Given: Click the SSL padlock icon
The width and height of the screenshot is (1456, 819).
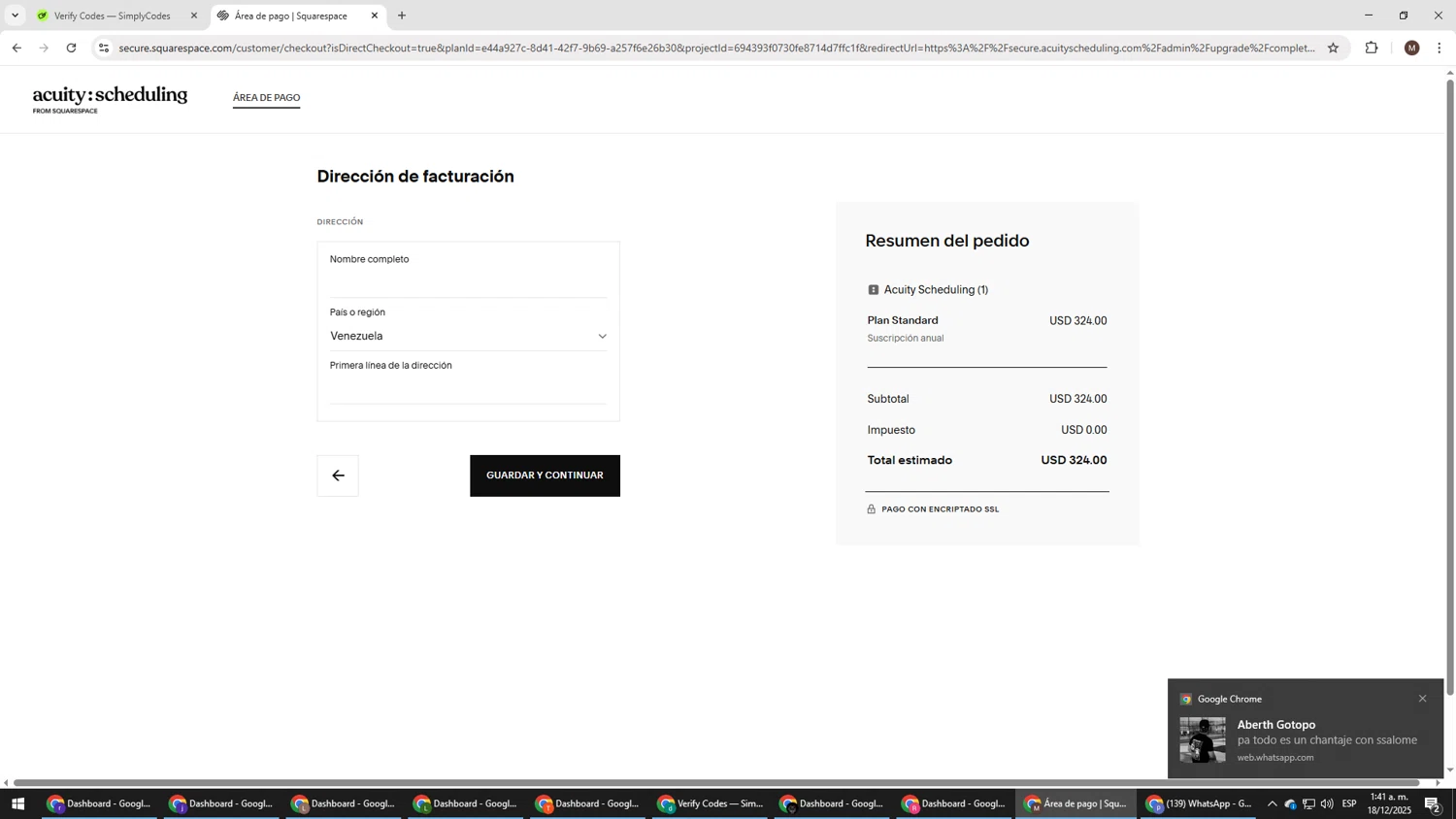Looking at the screenshot, I should (871, 508).
